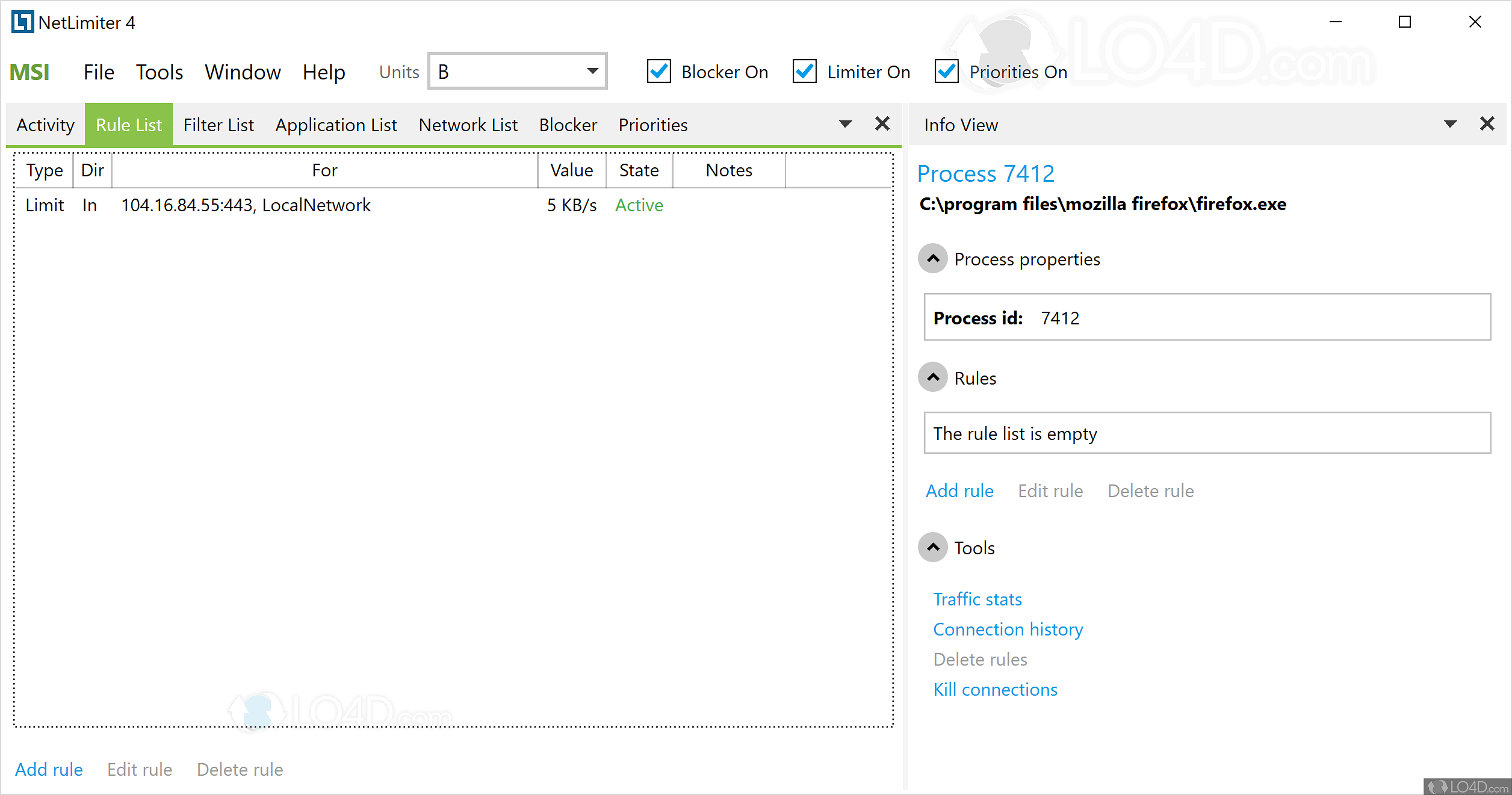1512x795 pixels.
Task: Select the Limit rule for 104.16.84.55:443
Action: 453,205
